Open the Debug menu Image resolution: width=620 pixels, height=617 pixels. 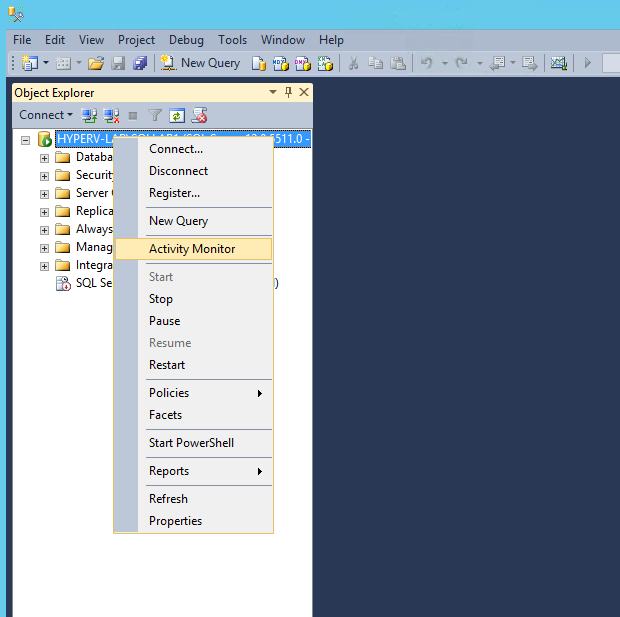coord(186,40)
